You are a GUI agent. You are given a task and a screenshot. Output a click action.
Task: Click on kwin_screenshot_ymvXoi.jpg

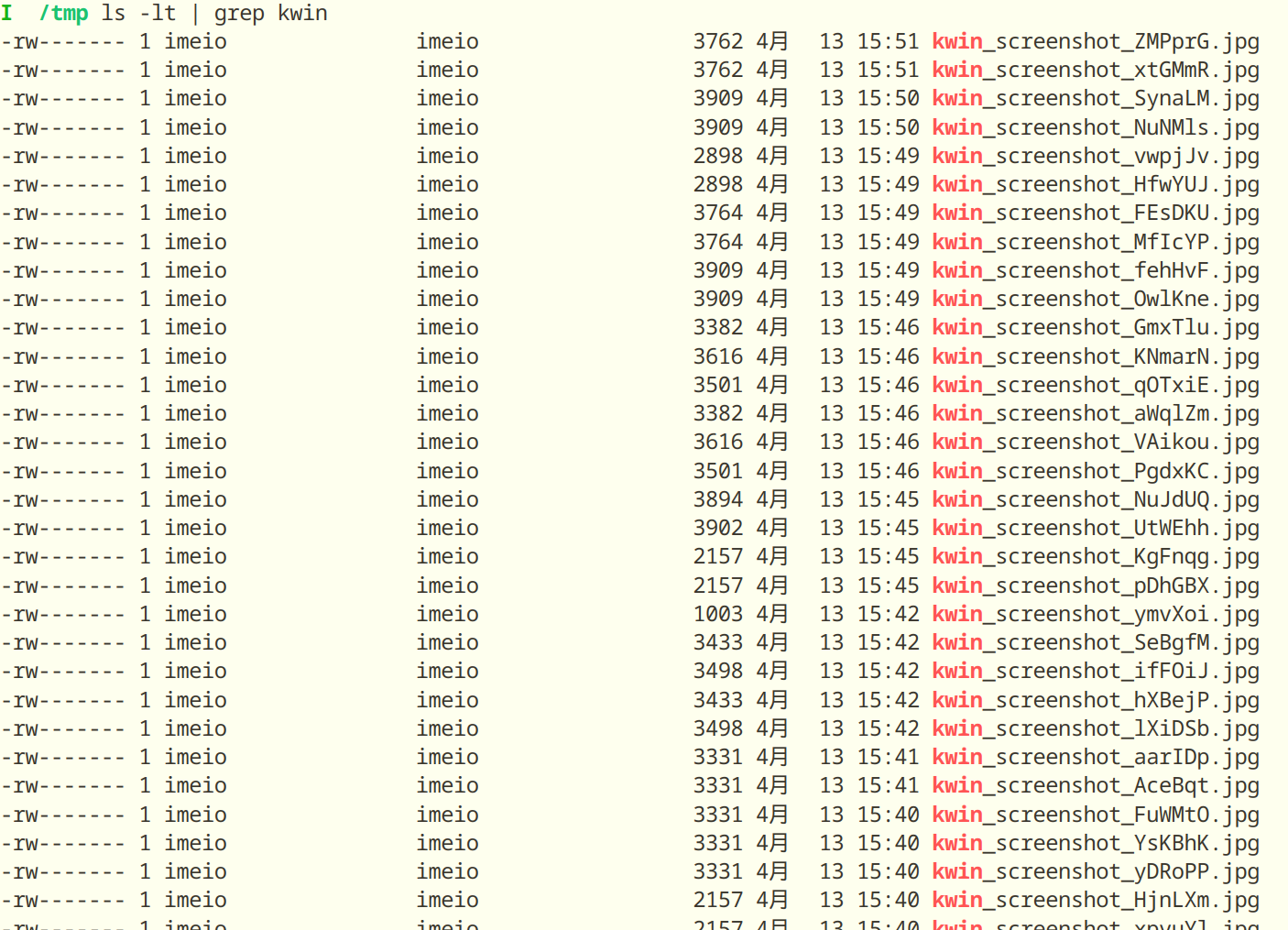tap(1096, 615)
